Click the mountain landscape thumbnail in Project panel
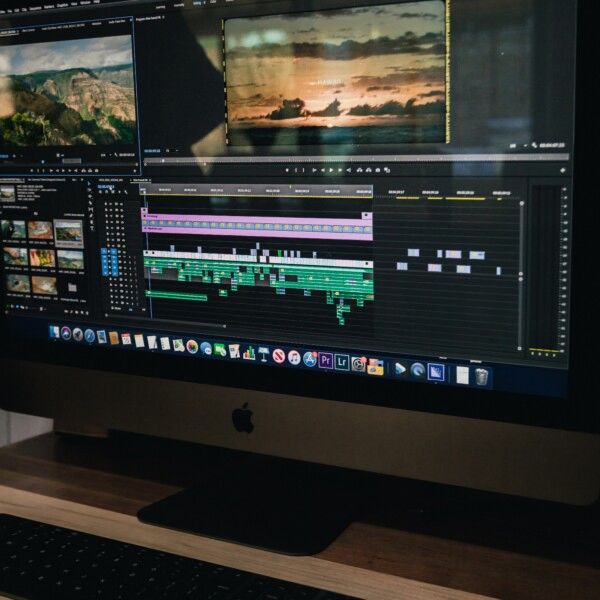This screenshot has height=600, width=600. [69, 229]
